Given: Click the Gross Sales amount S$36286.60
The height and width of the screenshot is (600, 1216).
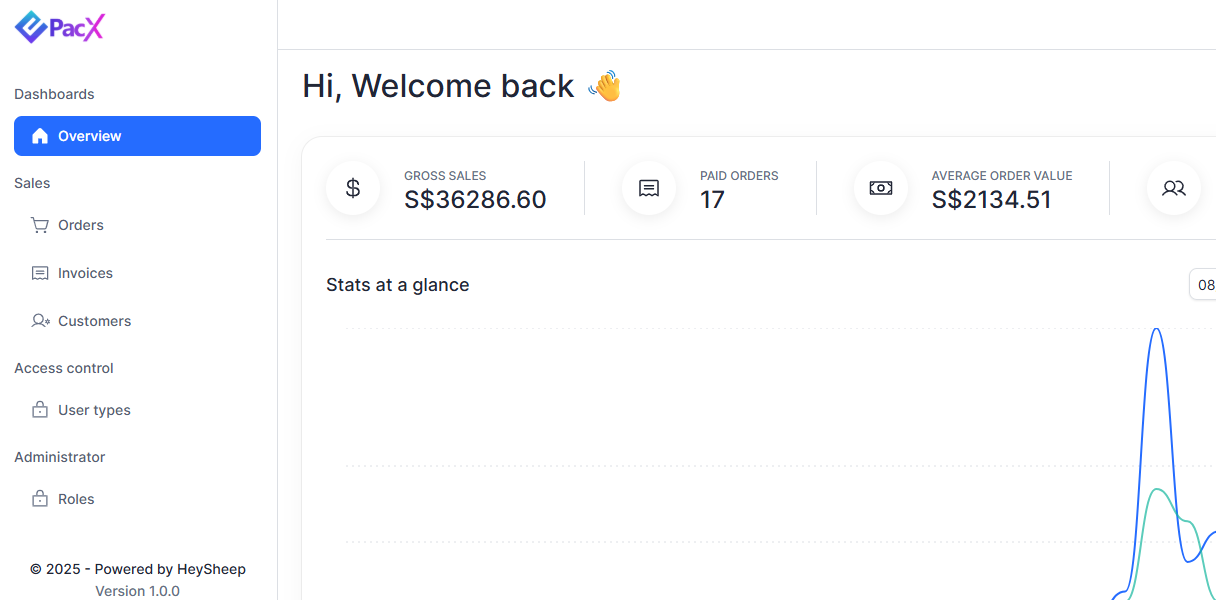Looking at the screenshot, I should [475, 200].
